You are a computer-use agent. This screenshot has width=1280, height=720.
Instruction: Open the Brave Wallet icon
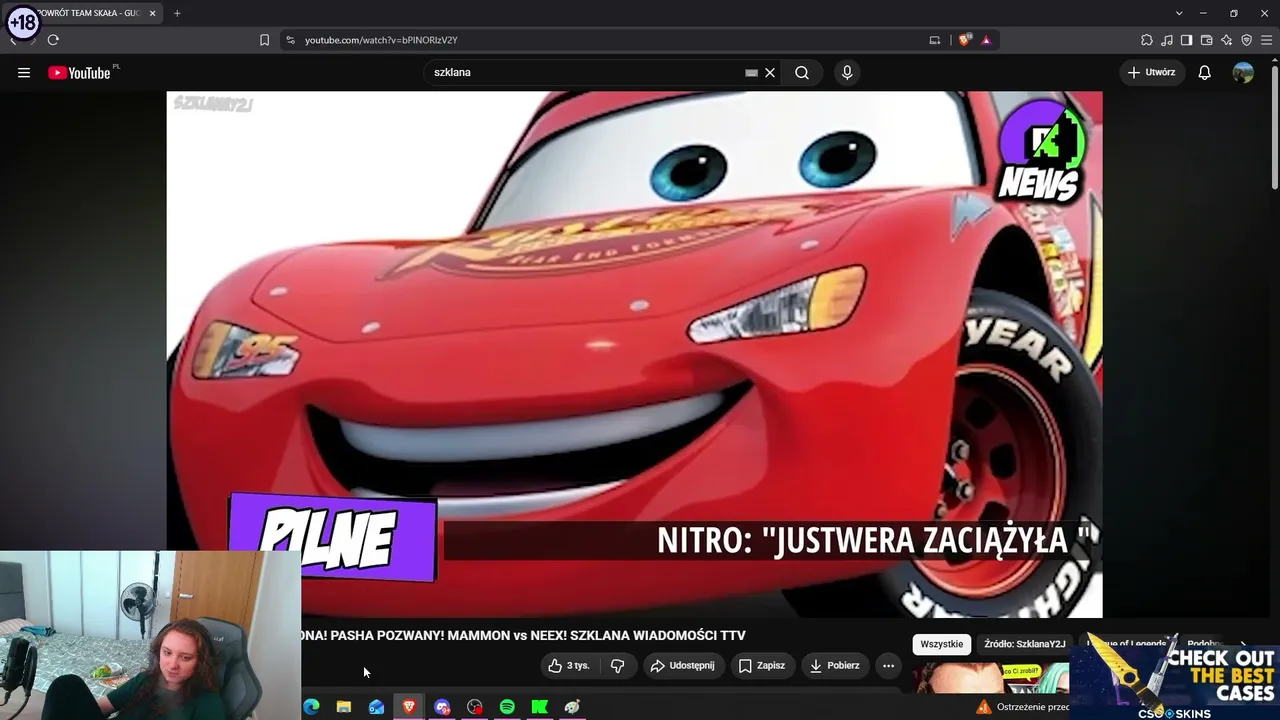[x=1206, y=40]
